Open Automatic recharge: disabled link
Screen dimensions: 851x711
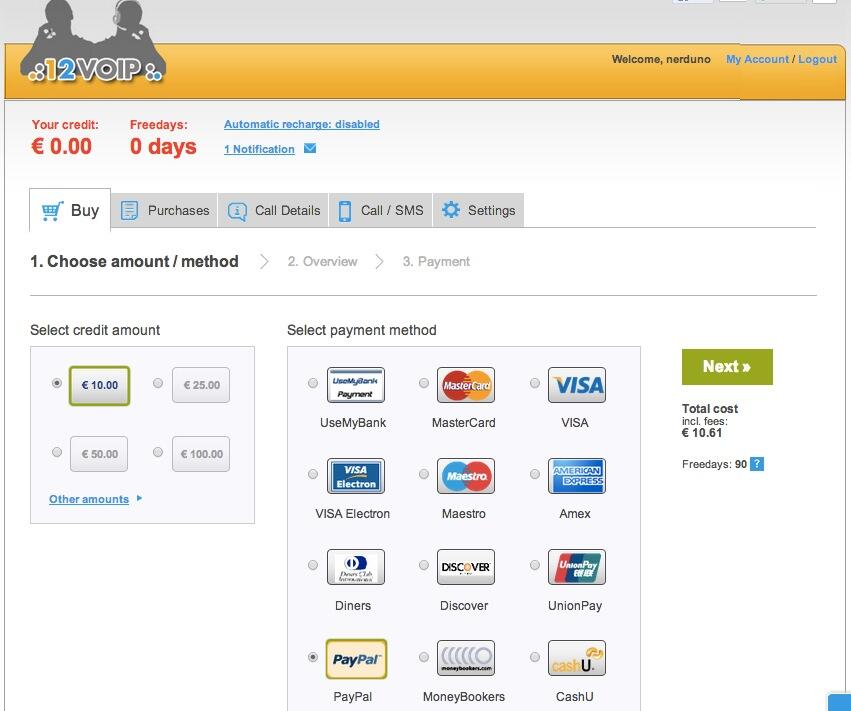pos(302,124)
